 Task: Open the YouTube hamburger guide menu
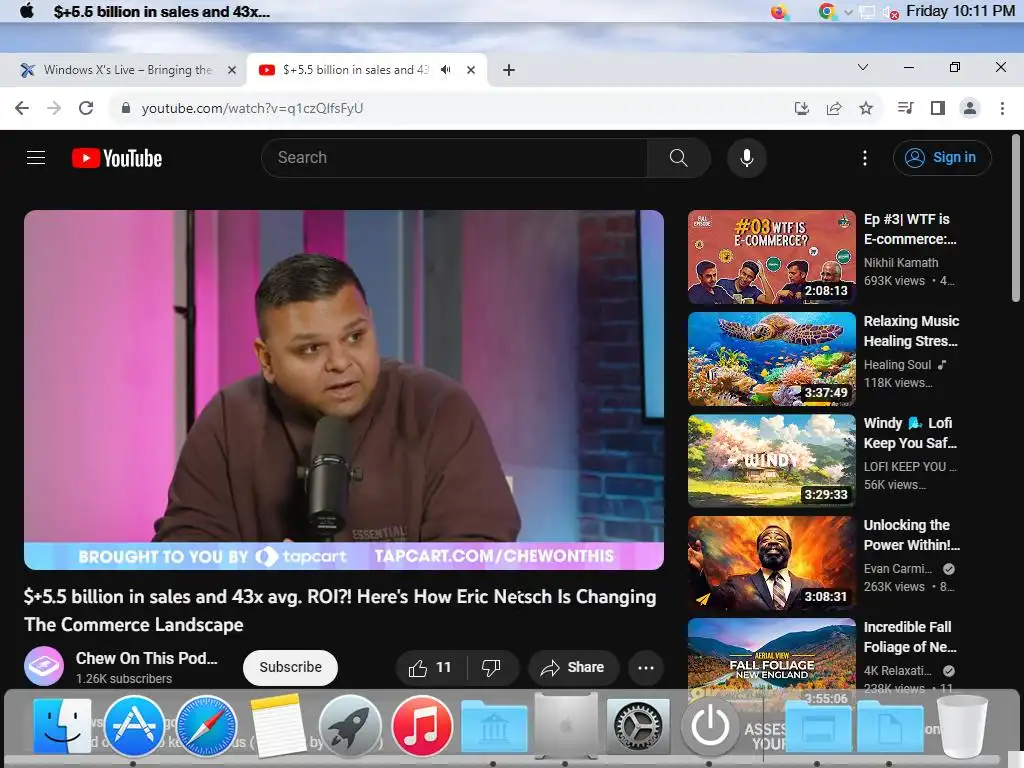click(36, 157)
